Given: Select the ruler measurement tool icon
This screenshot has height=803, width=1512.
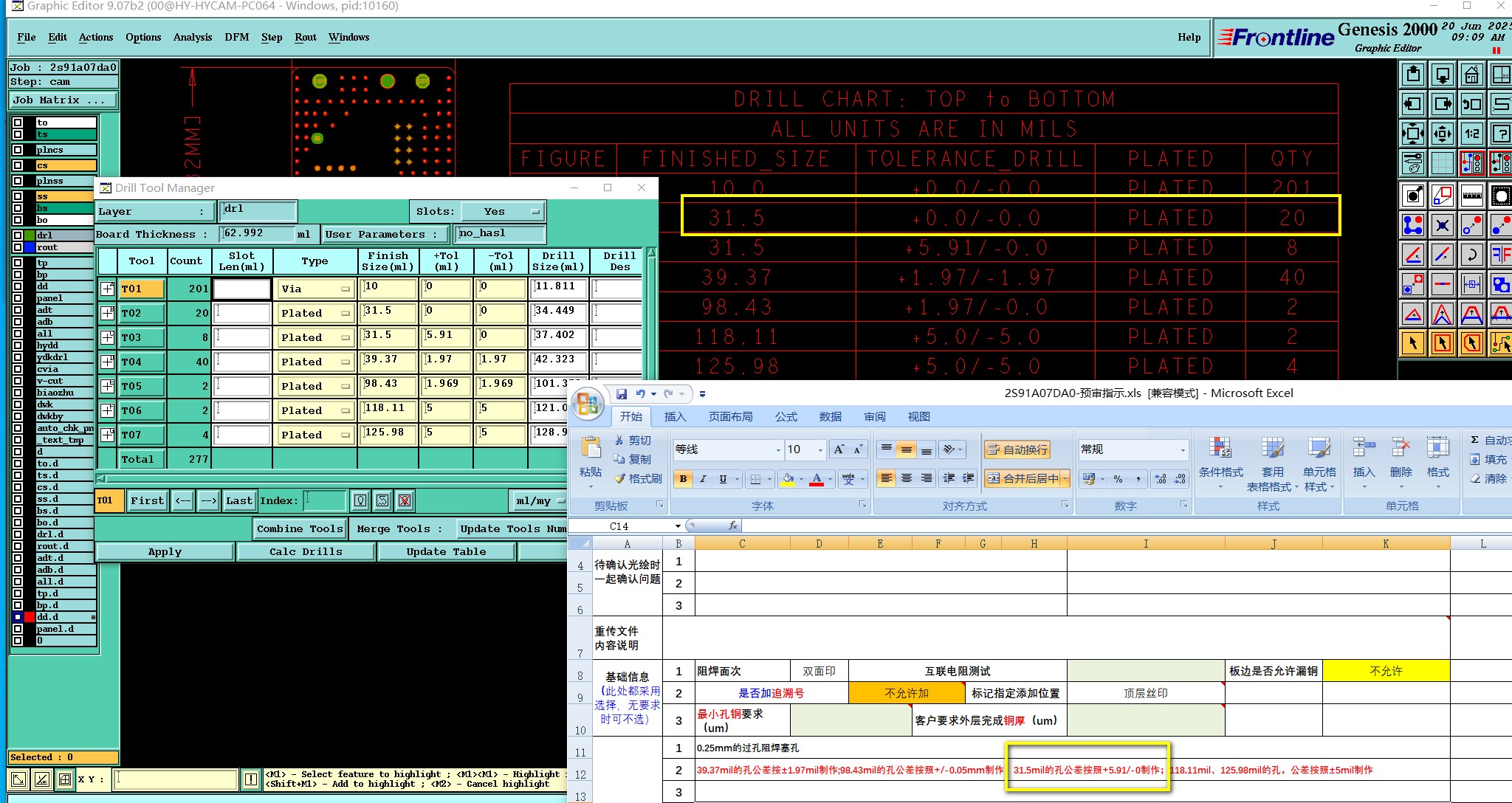Looking at the screenshot, I should click(1471, 196).
